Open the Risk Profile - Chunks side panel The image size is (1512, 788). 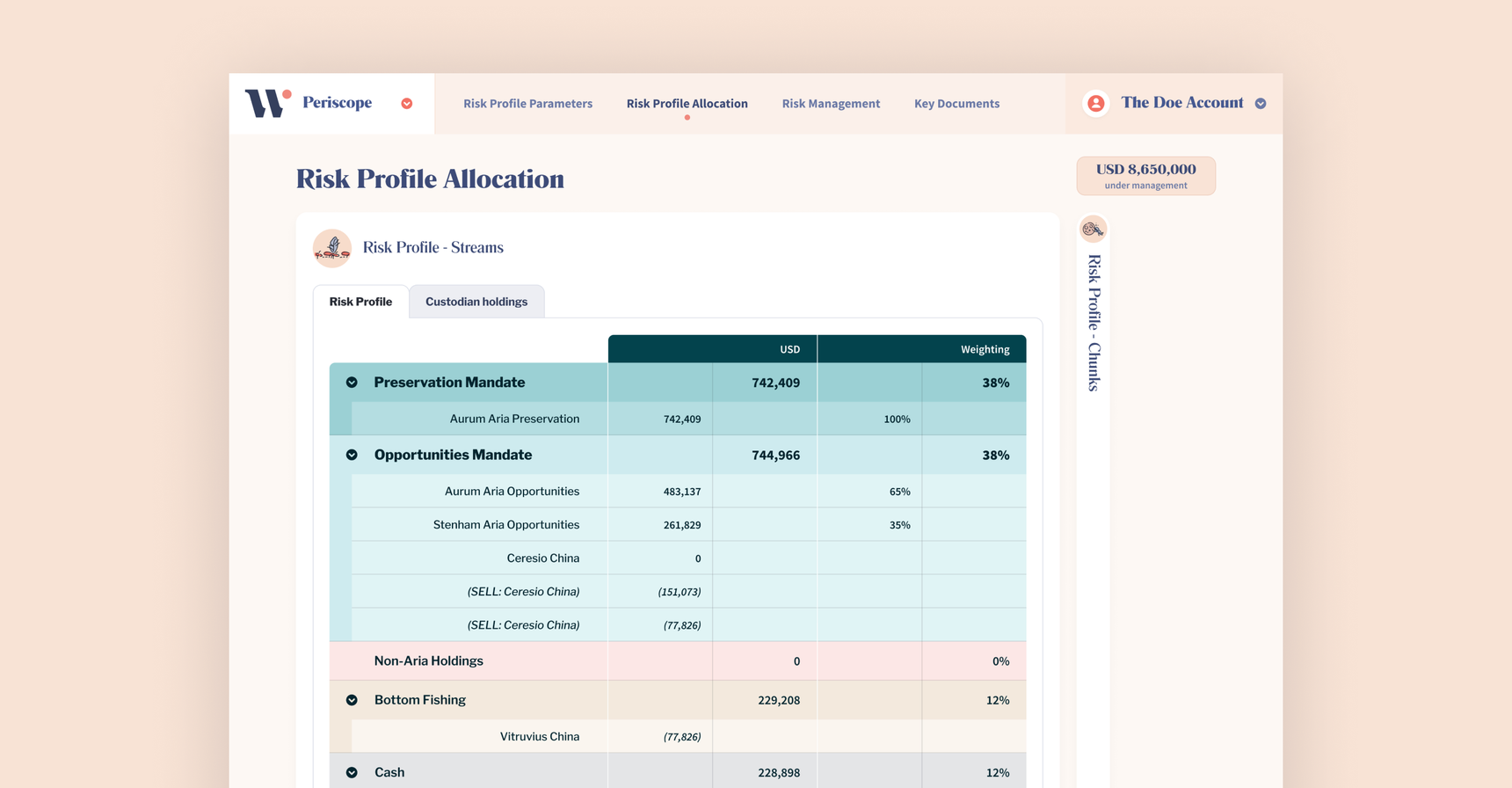click(1094, 323)
